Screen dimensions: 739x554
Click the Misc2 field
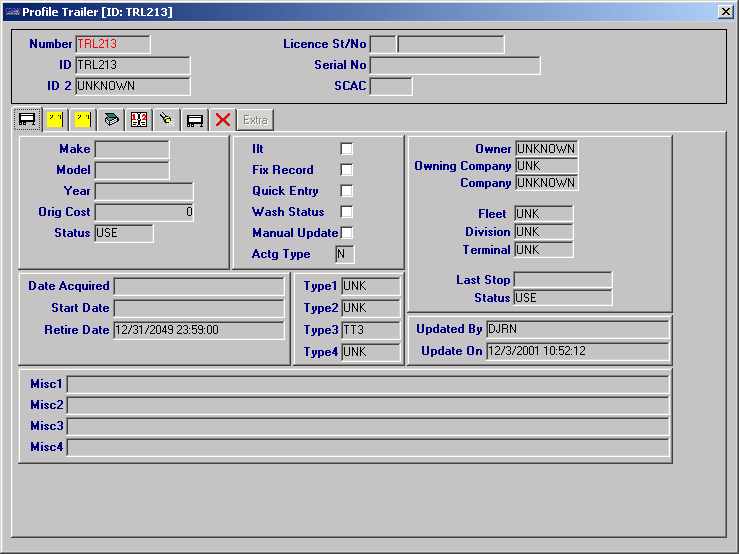pos(368,405)
